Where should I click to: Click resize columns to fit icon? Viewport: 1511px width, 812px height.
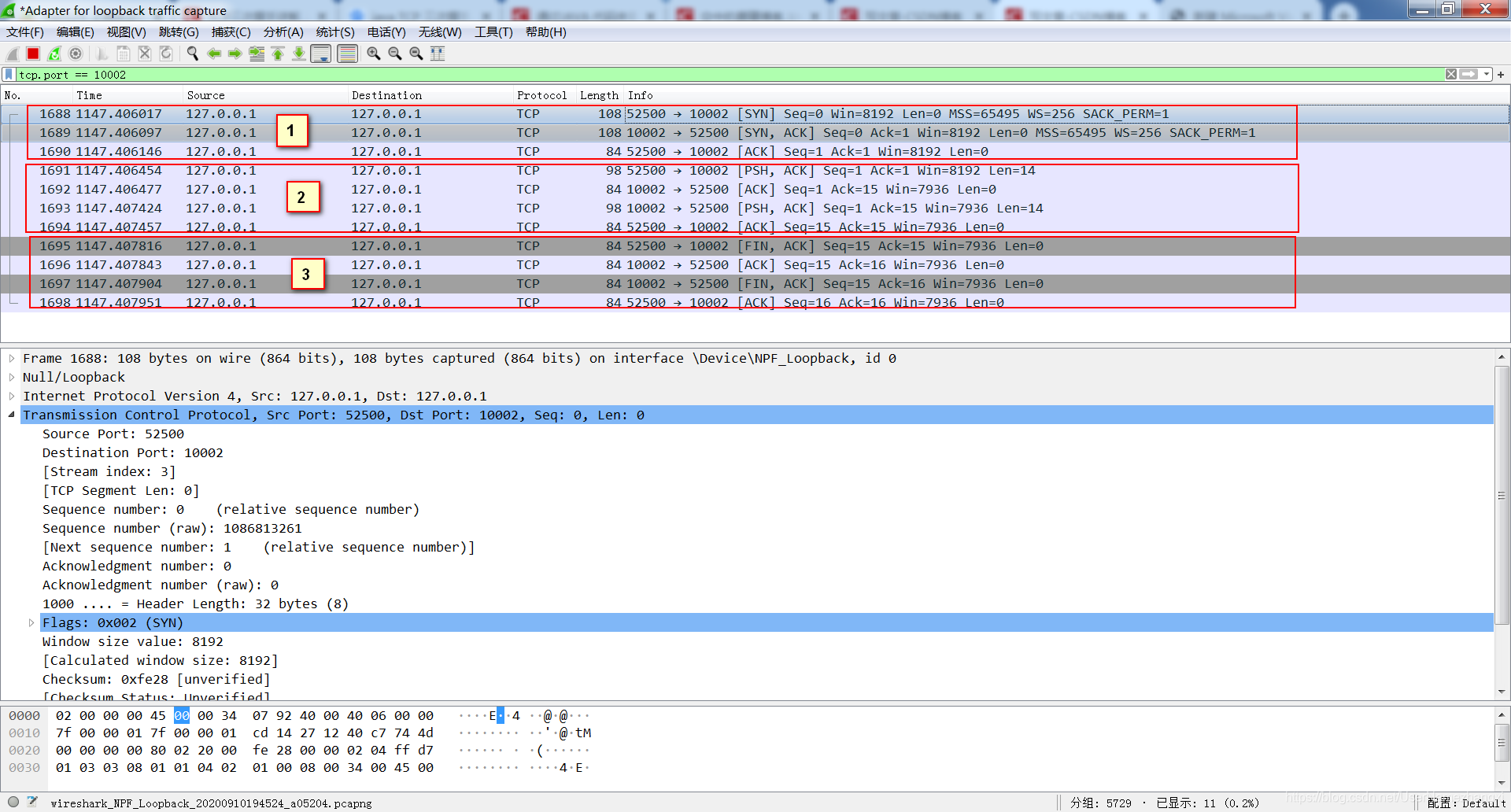point(438,54)
